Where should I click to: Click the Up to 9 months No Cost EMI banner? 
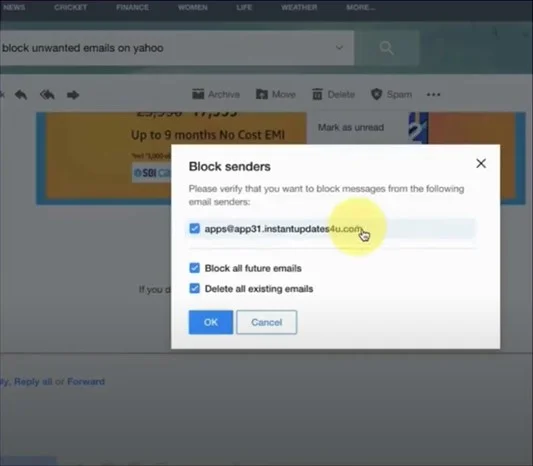click(208, 135)
